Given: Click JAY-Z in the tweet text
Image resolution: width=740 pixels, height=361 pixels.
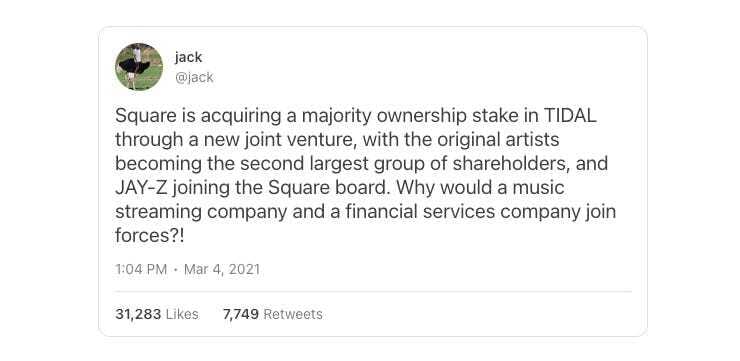Looking at the screenshot, I should [x=140, y=187].
